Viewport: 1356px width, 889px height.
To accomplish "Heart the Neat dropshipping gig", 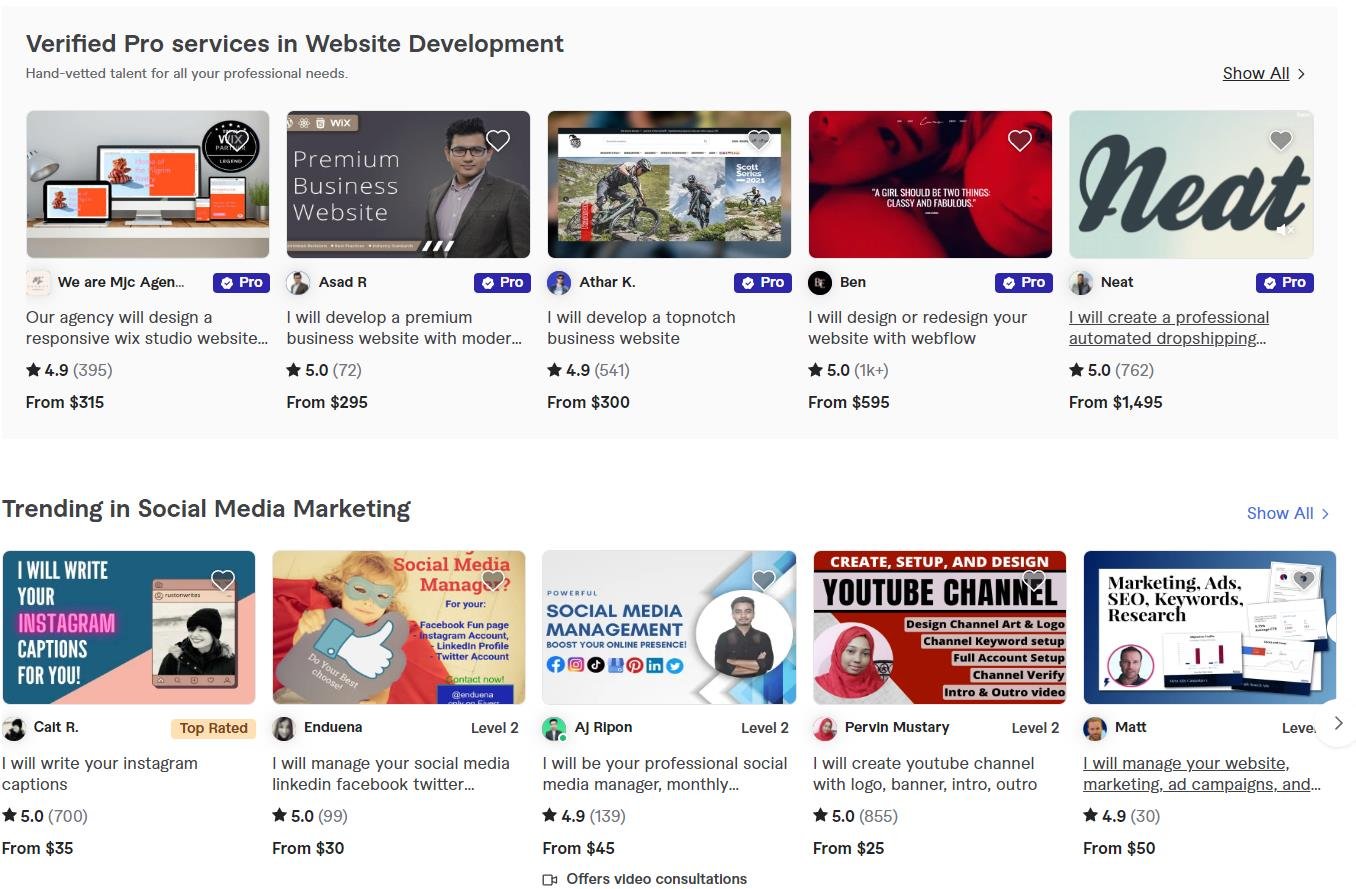I will pyautogui.click(x=1281, y=140).
